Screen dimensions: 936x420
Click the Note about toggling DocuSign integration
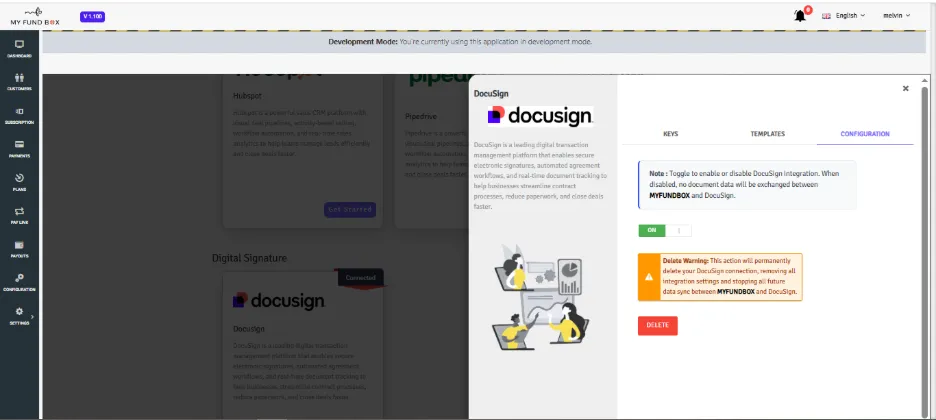(x=747, y=184)
